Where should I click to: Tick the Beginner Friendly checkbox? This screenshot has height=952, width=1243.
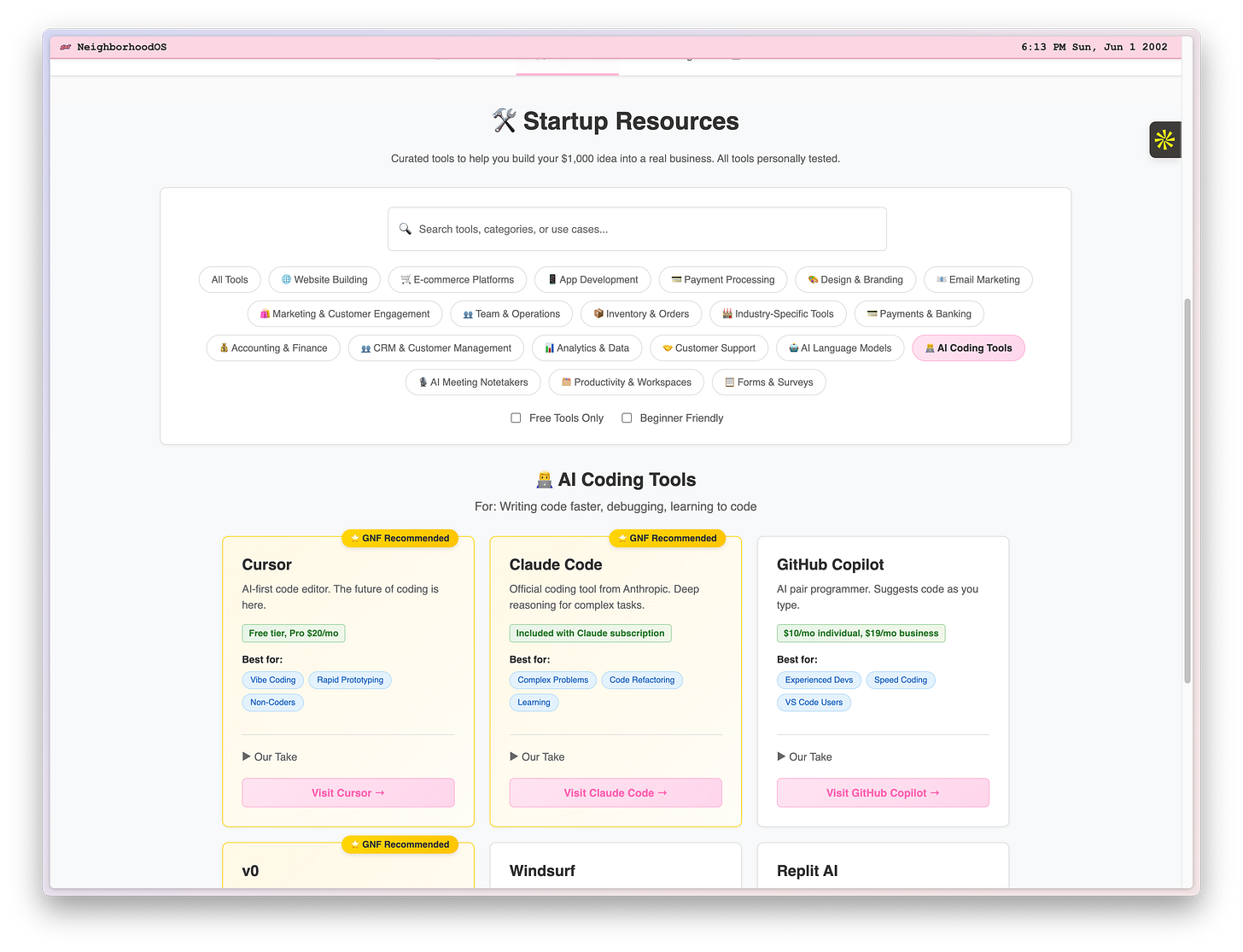point(627,418)
